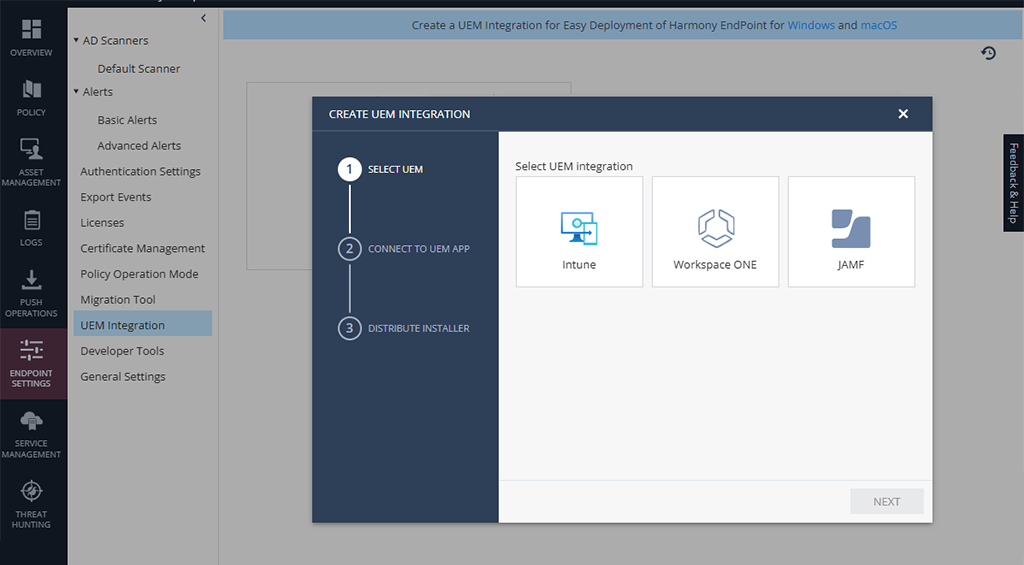This screenshot has width=1024, height=565.
Task: Collapse the settings side panel chevron
Action: 204,18
